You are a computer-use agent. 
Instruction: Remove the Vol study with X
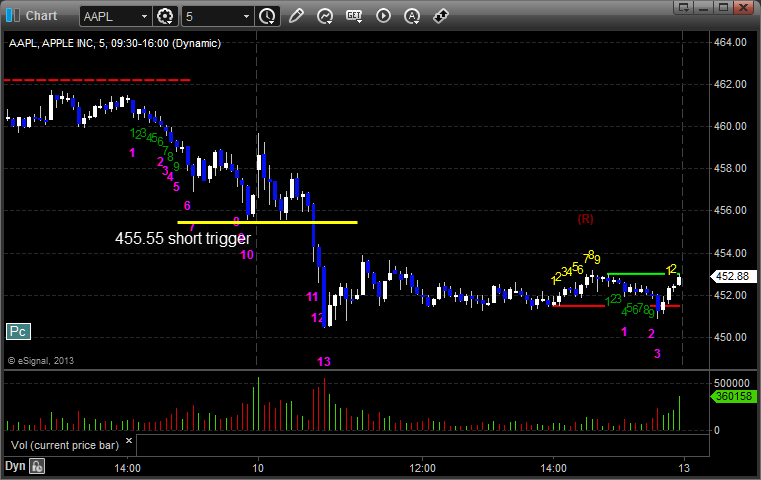[129, 441]
